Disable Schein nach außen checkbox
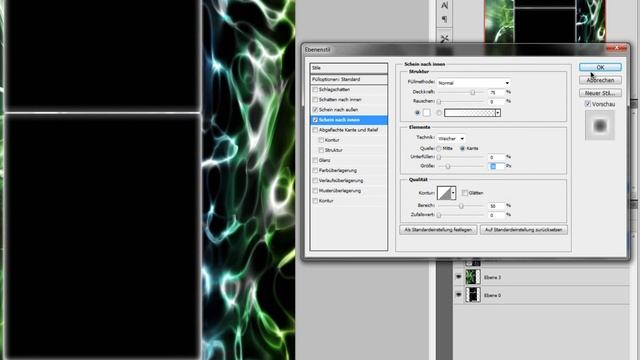The image size is (640, 360). click(315, 110)
